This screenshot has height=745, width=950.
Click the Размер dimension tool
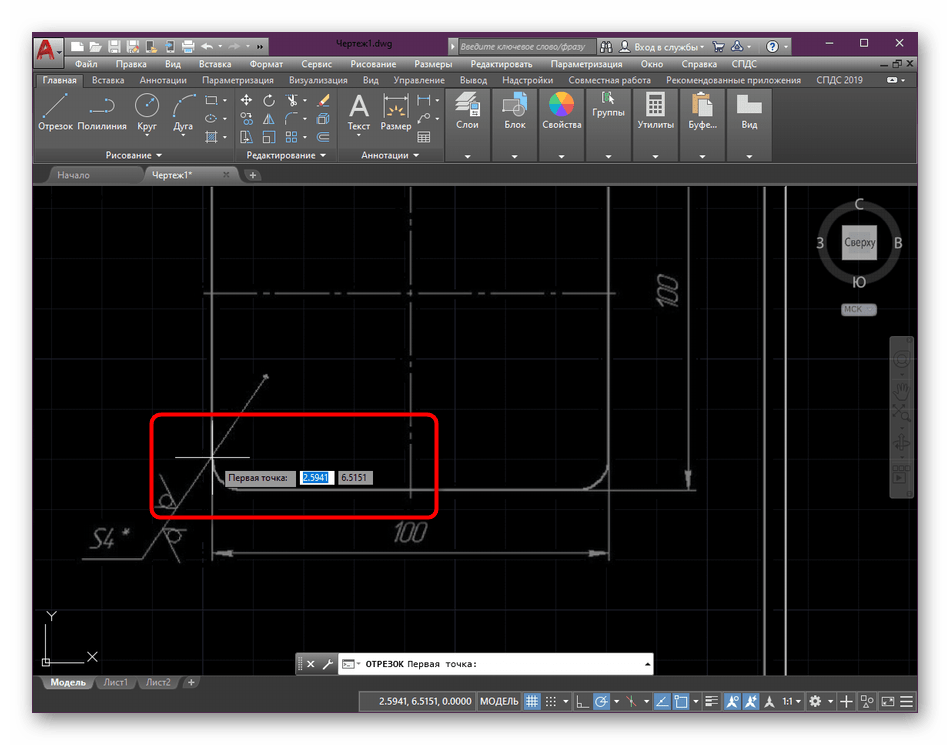point(396,112)
